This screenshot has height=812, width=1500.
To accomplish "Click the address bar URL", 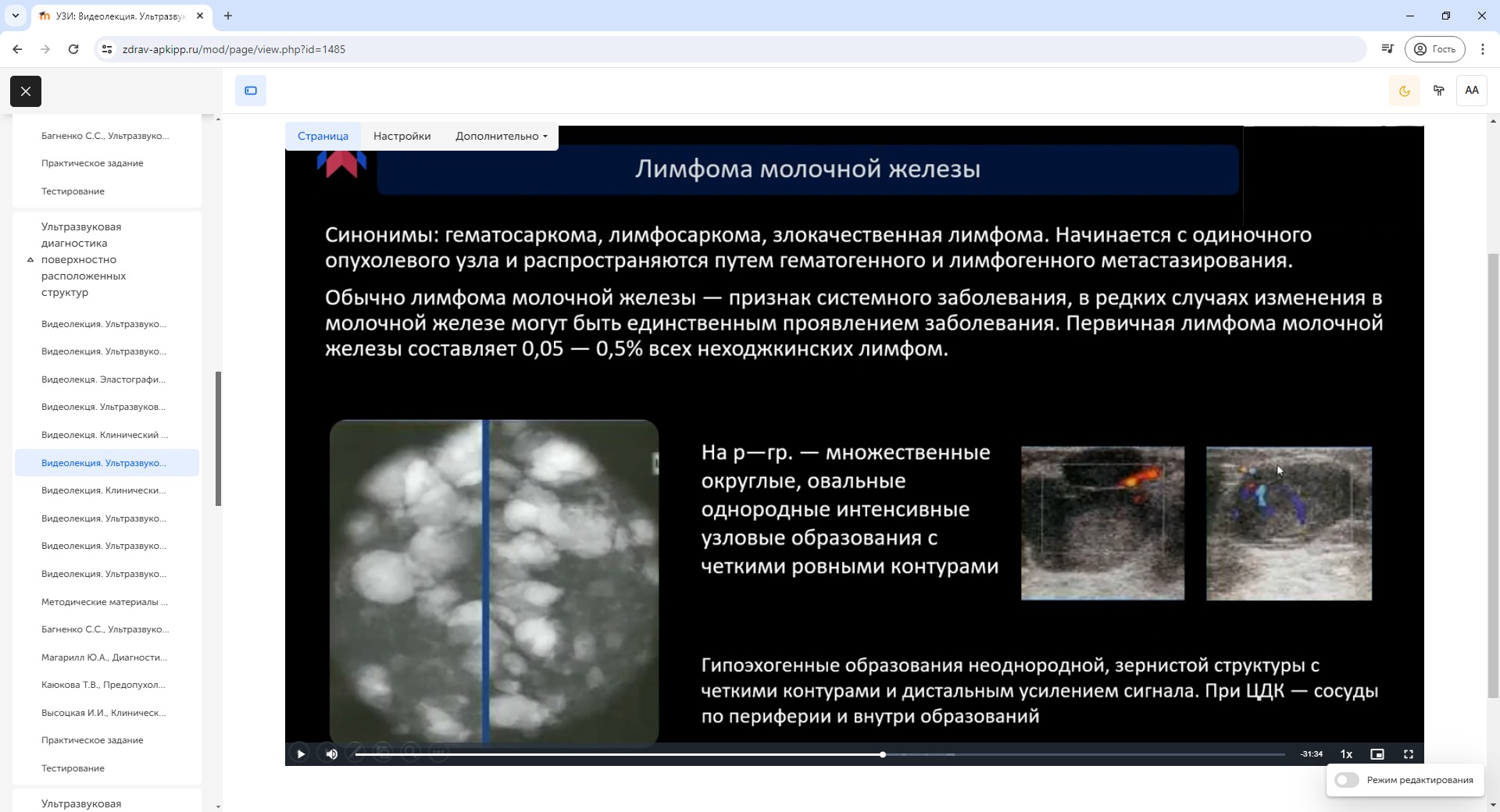I will (234, 49).
